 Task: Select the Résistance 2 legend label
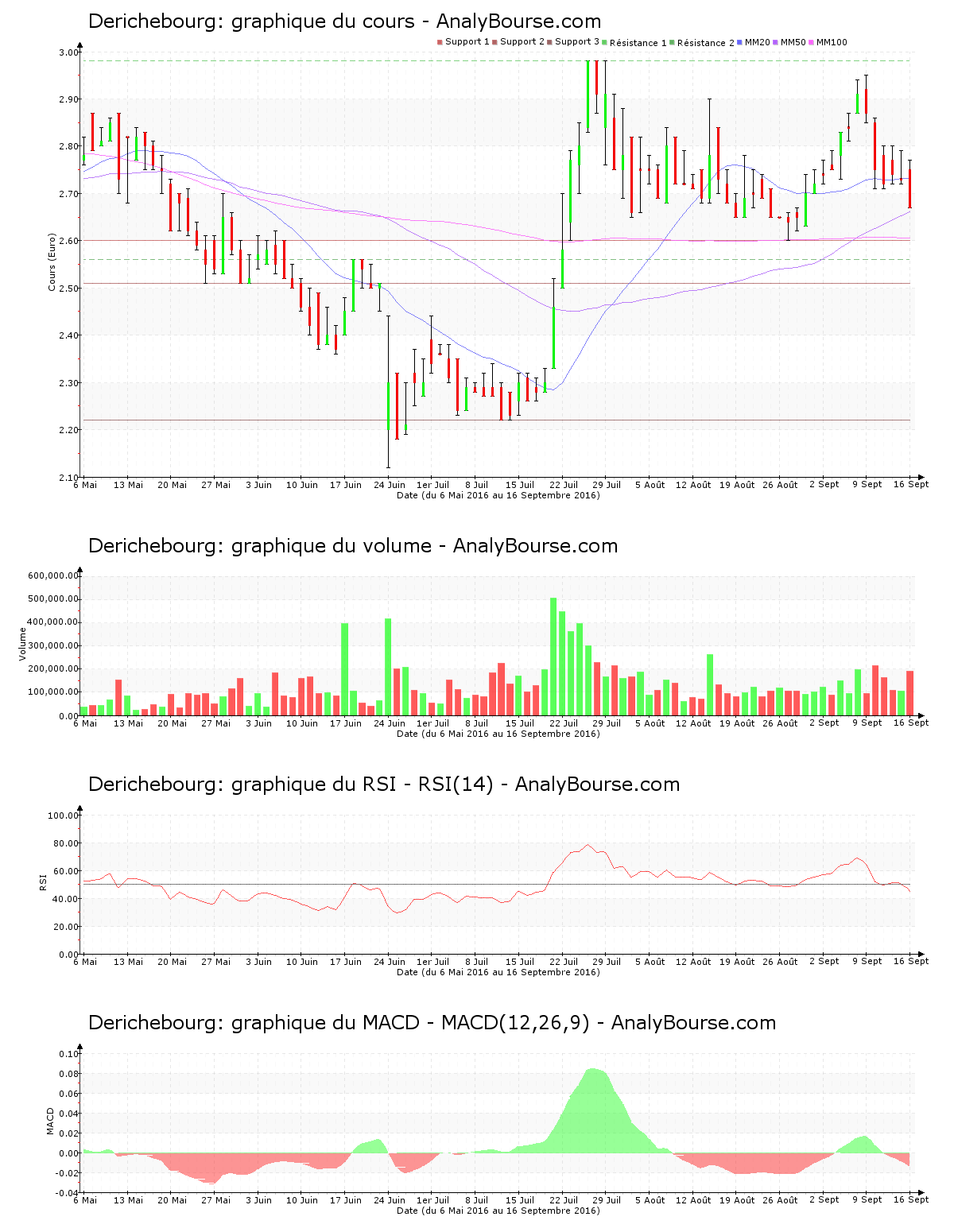(706, 43)
